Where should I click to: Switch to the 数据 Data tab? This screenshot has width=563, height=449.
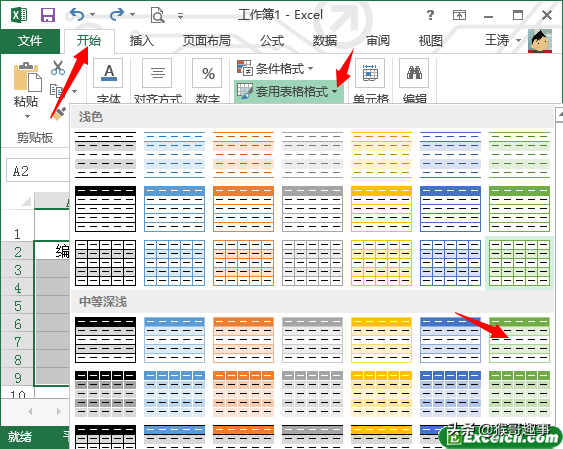[x=325, y=41]
